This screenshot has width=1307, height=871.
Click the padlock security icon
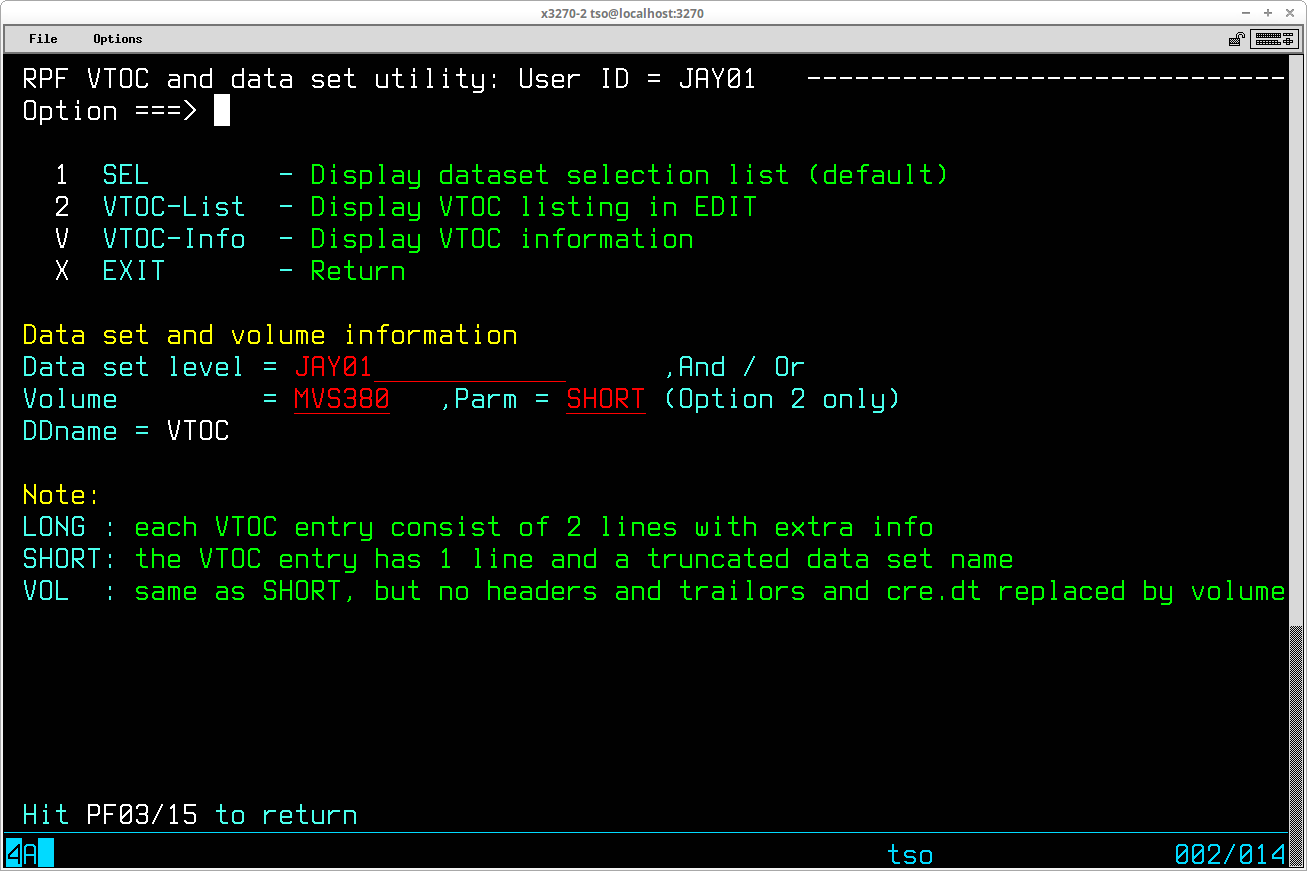pyautogui.click(x=1237, y=39)
